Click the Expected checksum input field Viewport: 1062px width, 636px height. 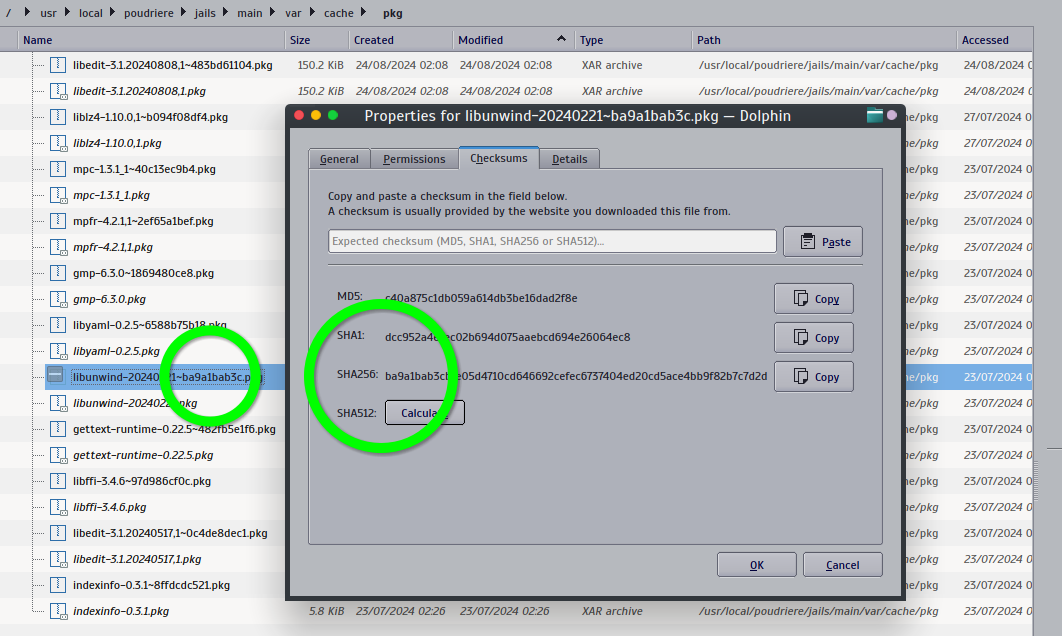552,241
